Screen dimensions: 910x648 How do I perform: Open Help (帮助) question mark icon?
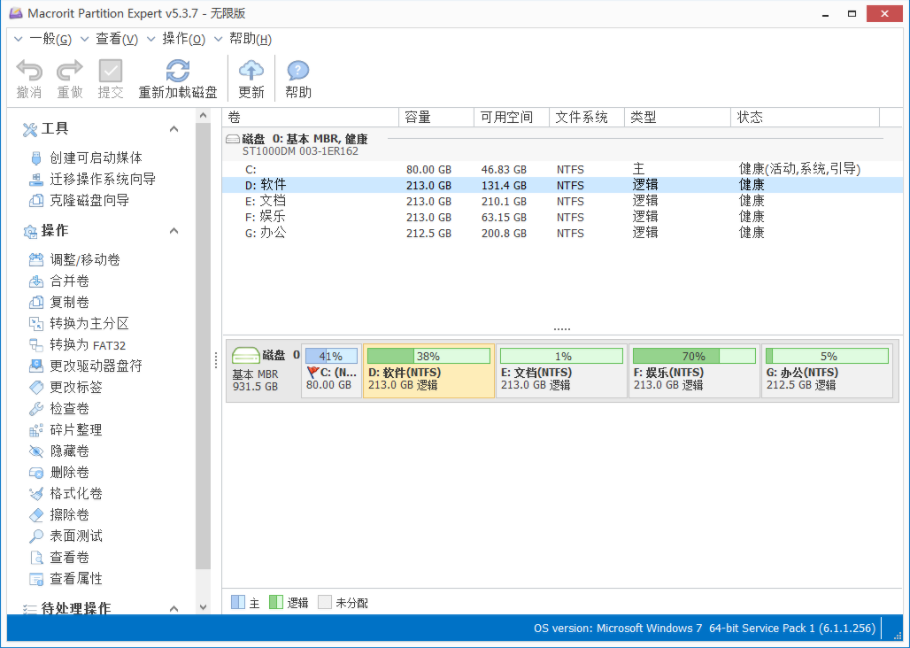pyautogui.click(x=298, y=71)
